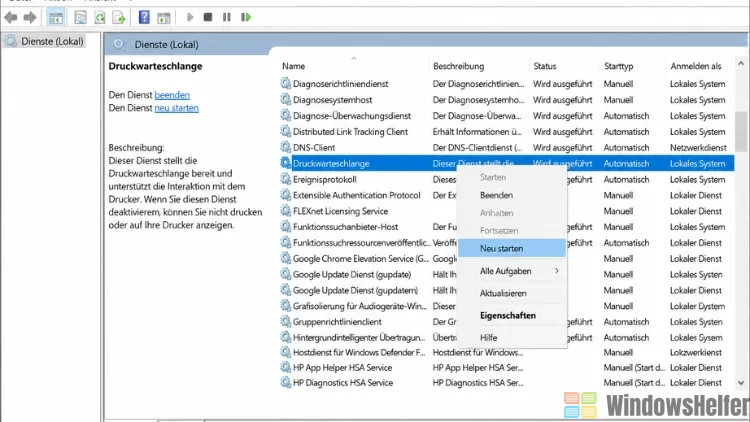The width and height of the screenshot is (750, 422).
Task: Select Dienste (Lokal) in left tree
Action: click(44, 41)
